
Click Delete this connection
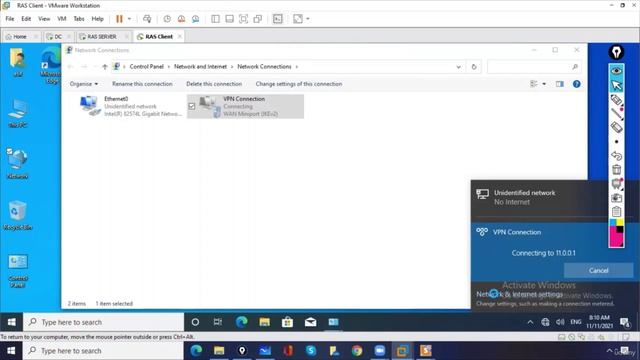(214, 84)
